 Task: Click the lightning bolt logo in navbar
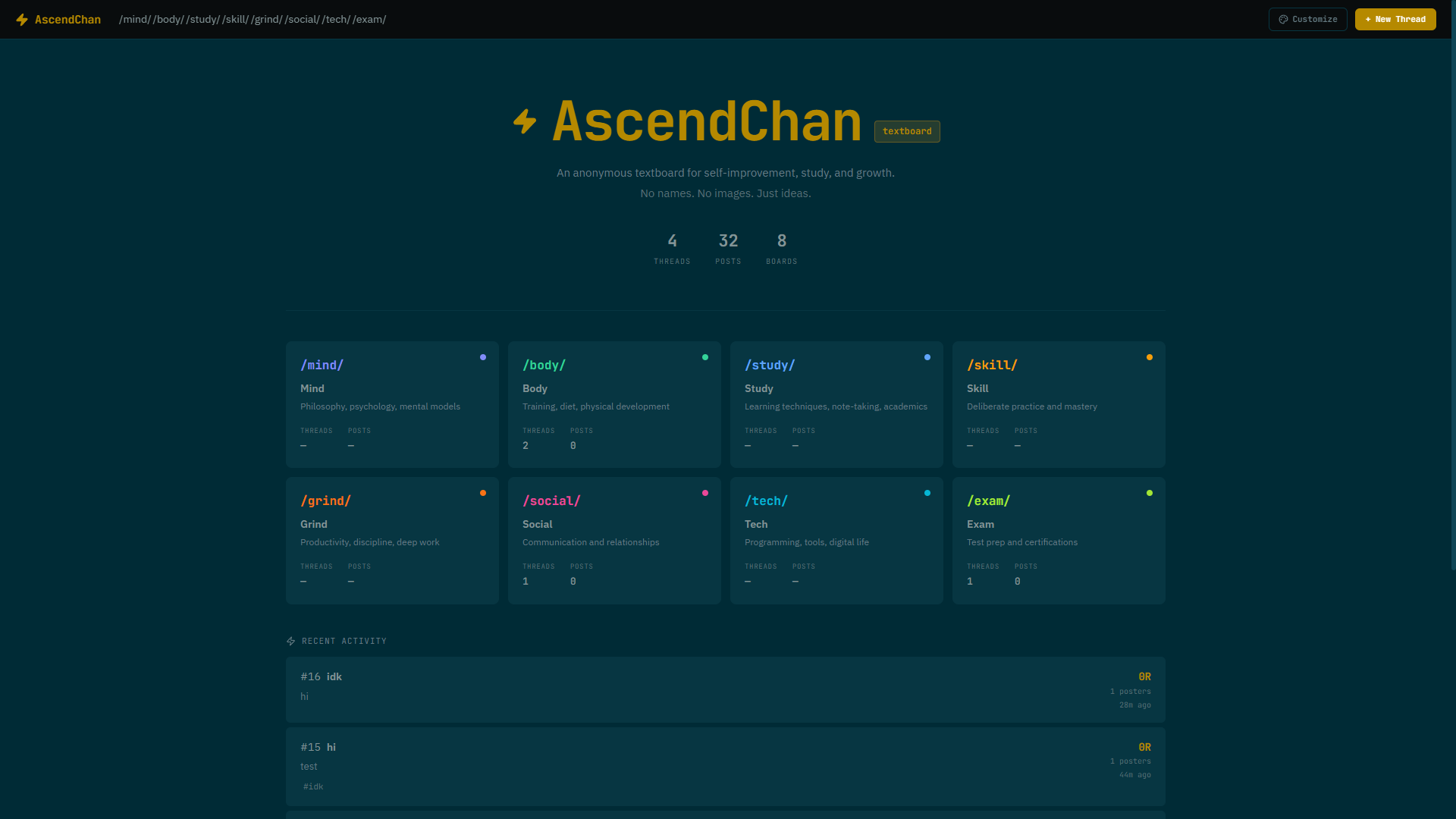[x=22, y=20]
